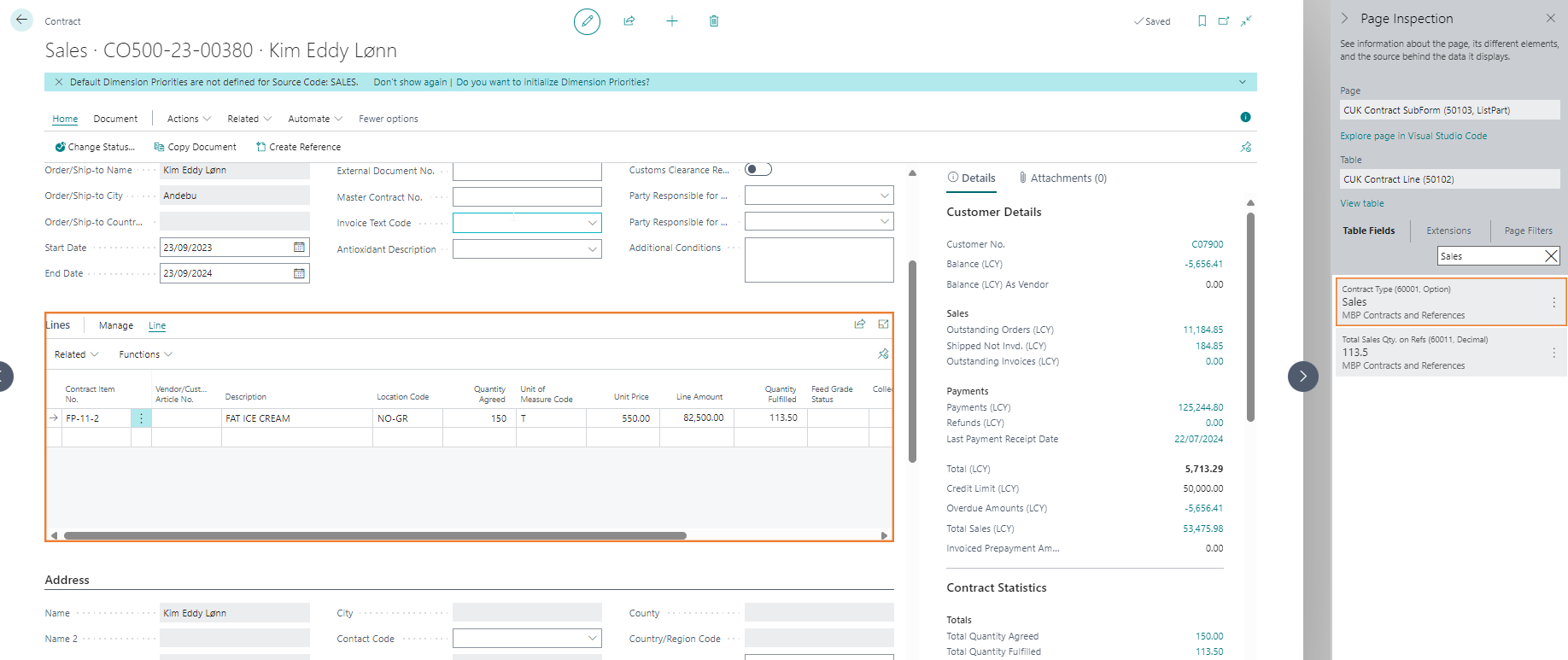
Task: Expand Antioxidant Description dropdown
Action: tap(592, 249)
